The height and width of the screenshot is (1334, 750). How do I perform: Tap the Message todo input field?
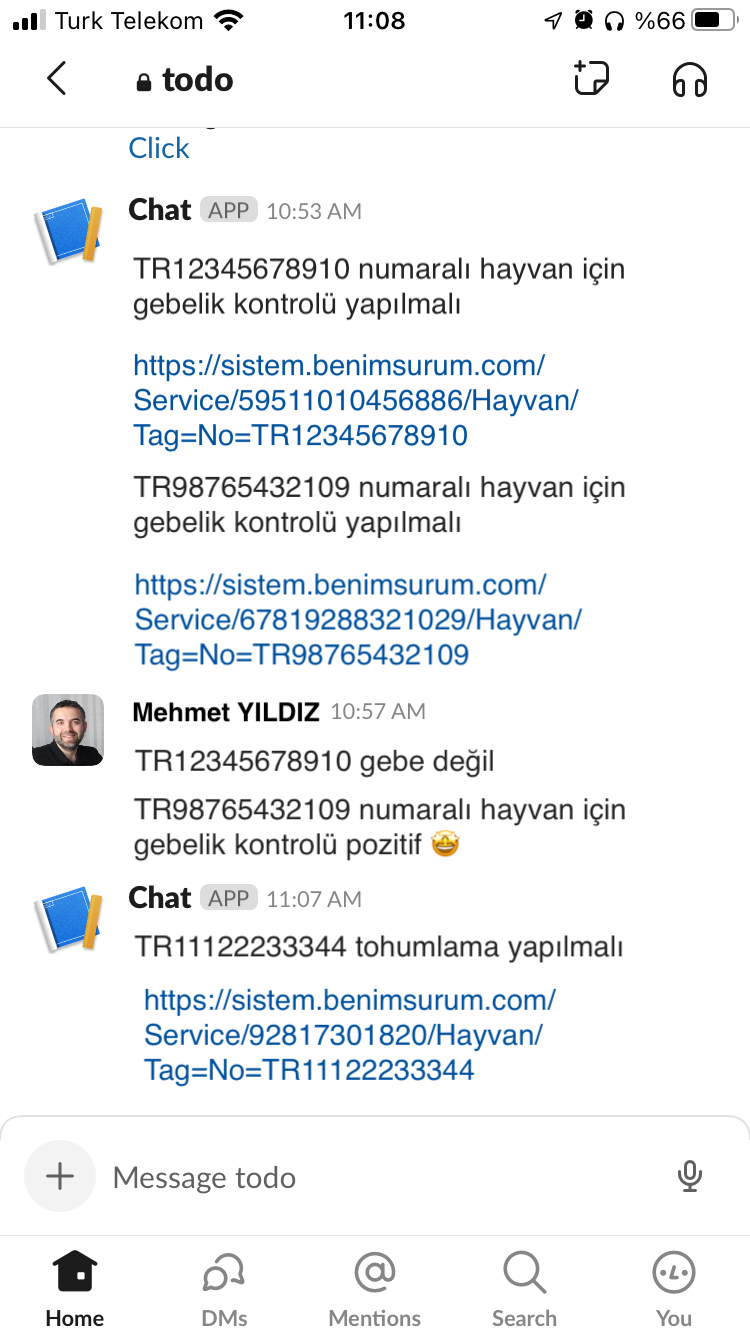point(300,1177)
